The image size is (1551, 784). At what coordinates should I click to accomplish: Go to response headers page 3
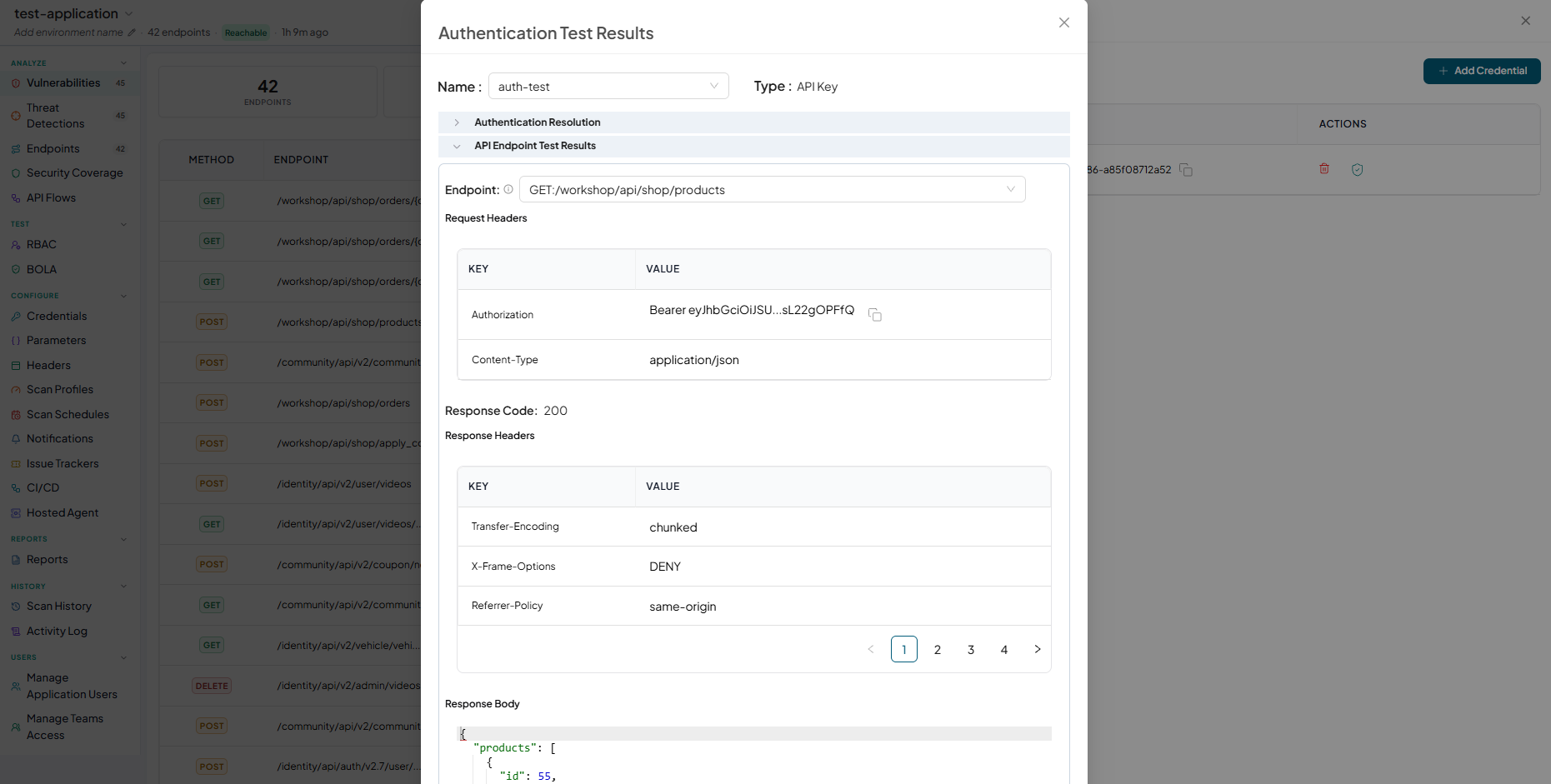click(971, 649)
